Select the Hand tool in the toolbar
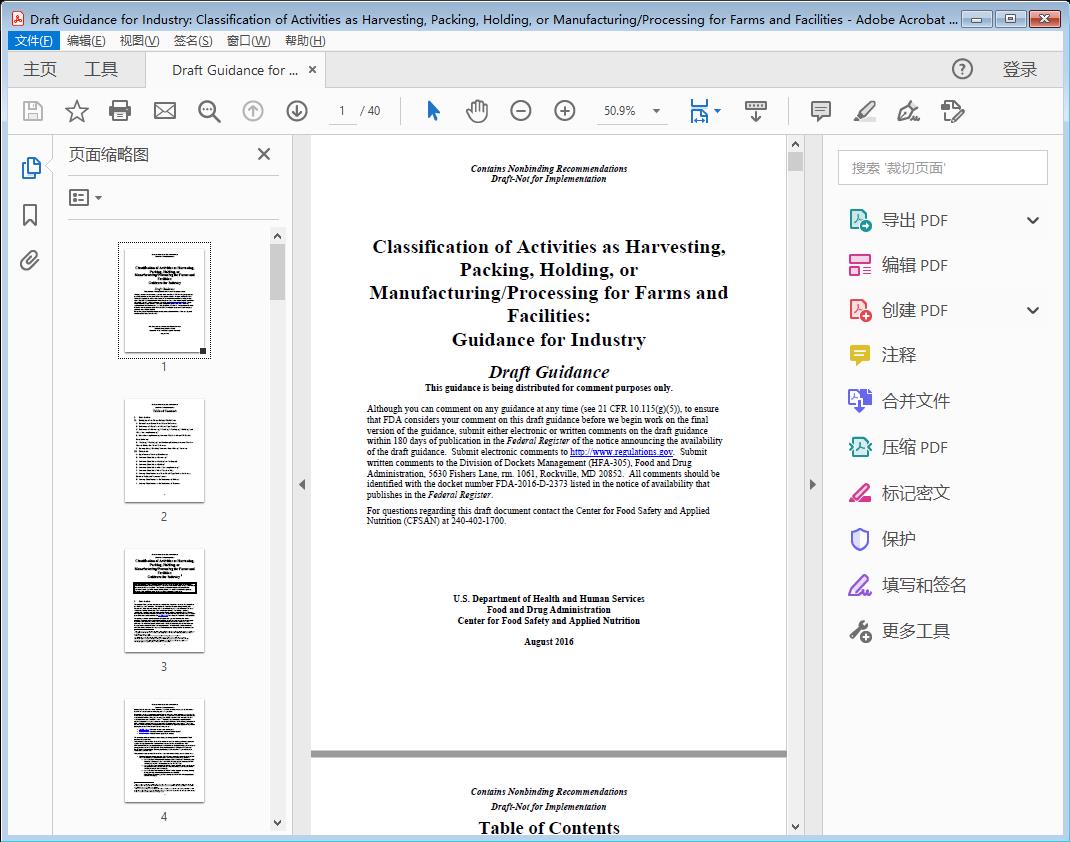The width and height of the screenshot is (1070, 842). (x=477, y=111)
